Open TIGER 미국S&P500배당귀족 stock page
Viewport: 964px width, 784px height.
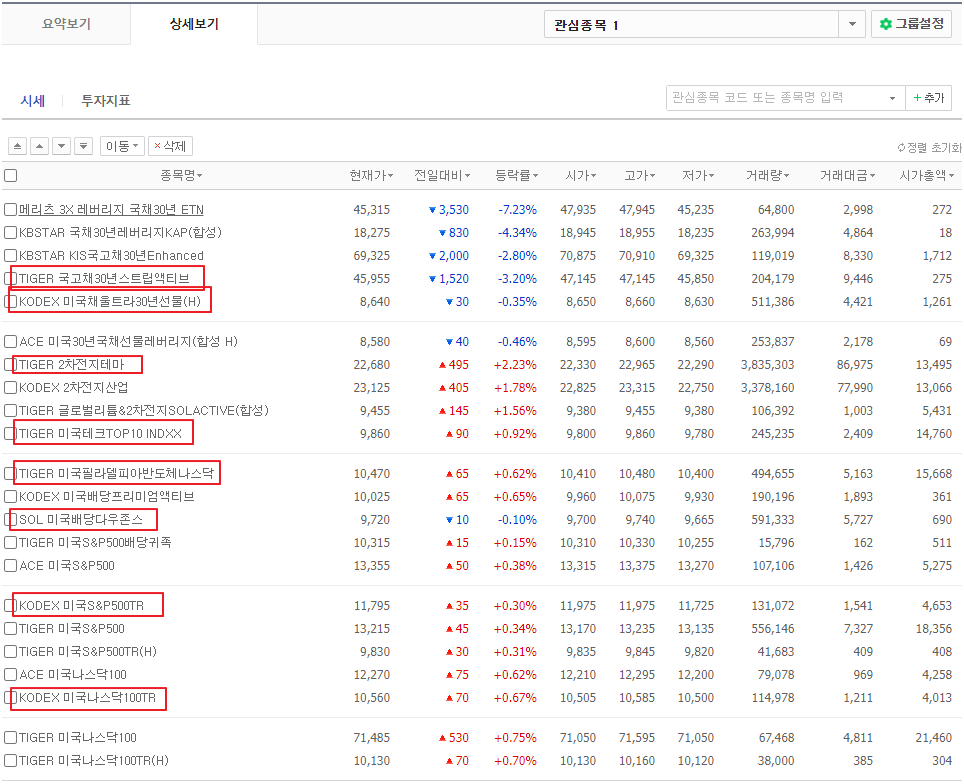point(95,543)
